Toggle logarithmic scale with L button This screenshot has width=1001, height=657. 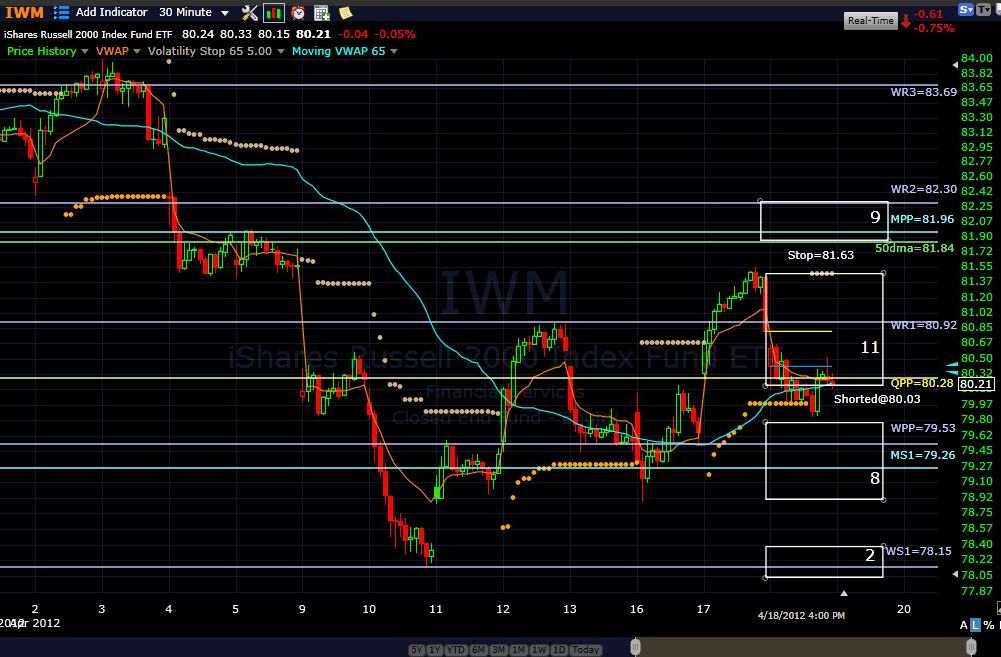coord(975,625)
